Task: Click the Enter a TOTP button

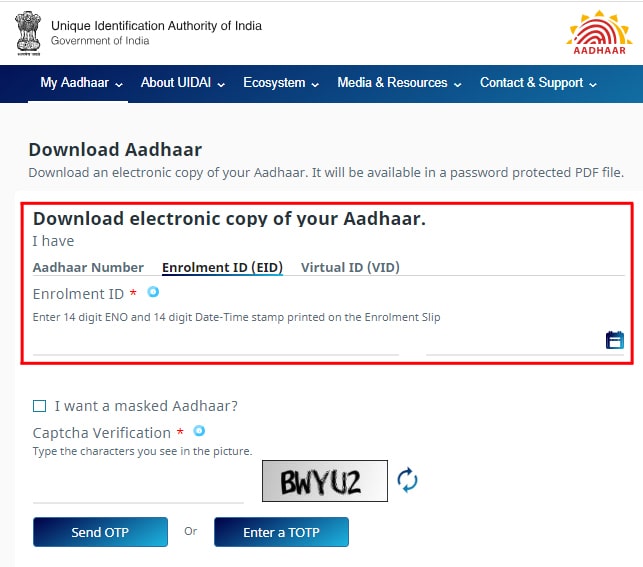Action: click(x=281, y=532)
